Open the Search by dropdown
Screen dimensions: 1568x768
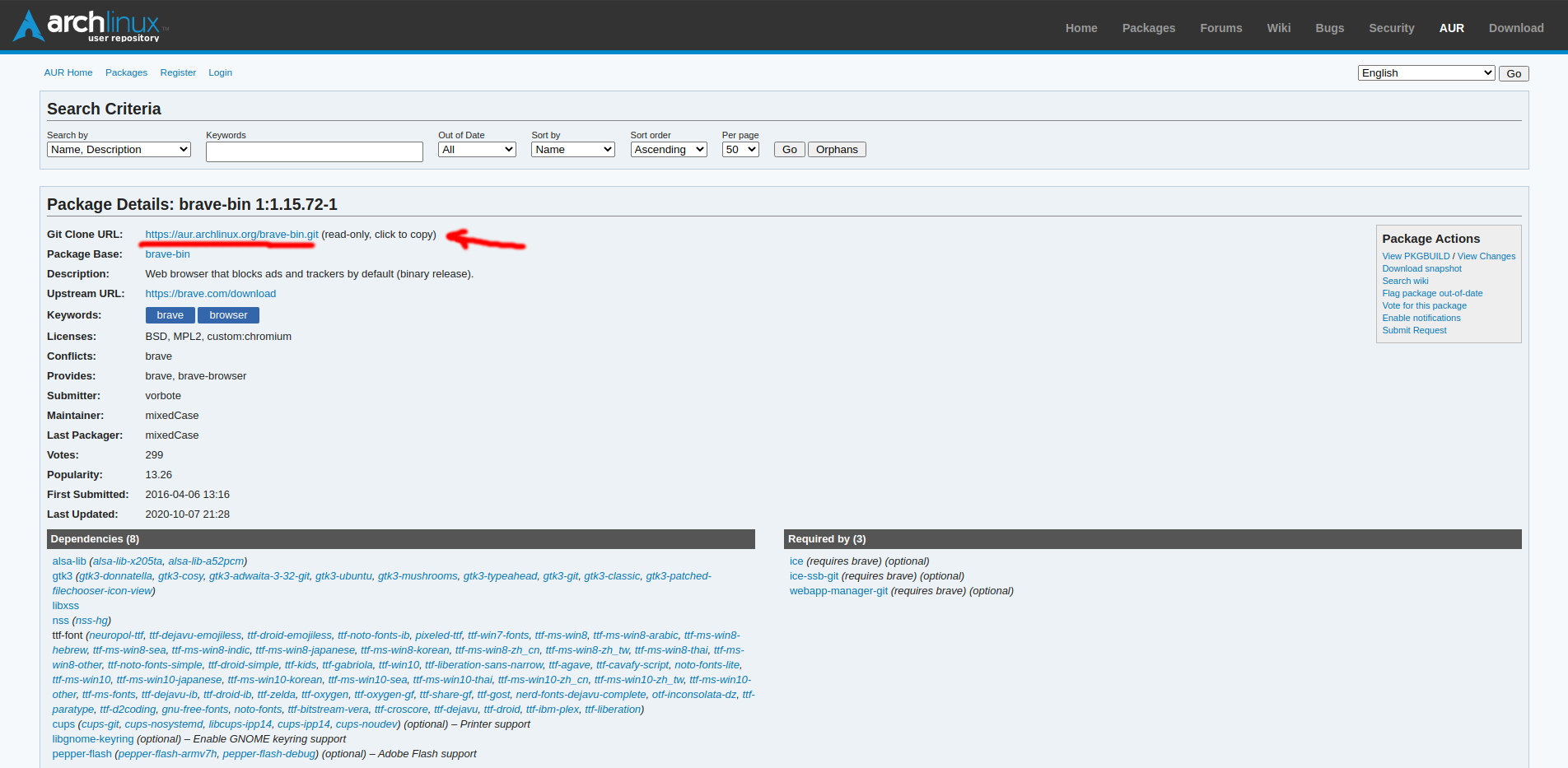tap(119, 150)
